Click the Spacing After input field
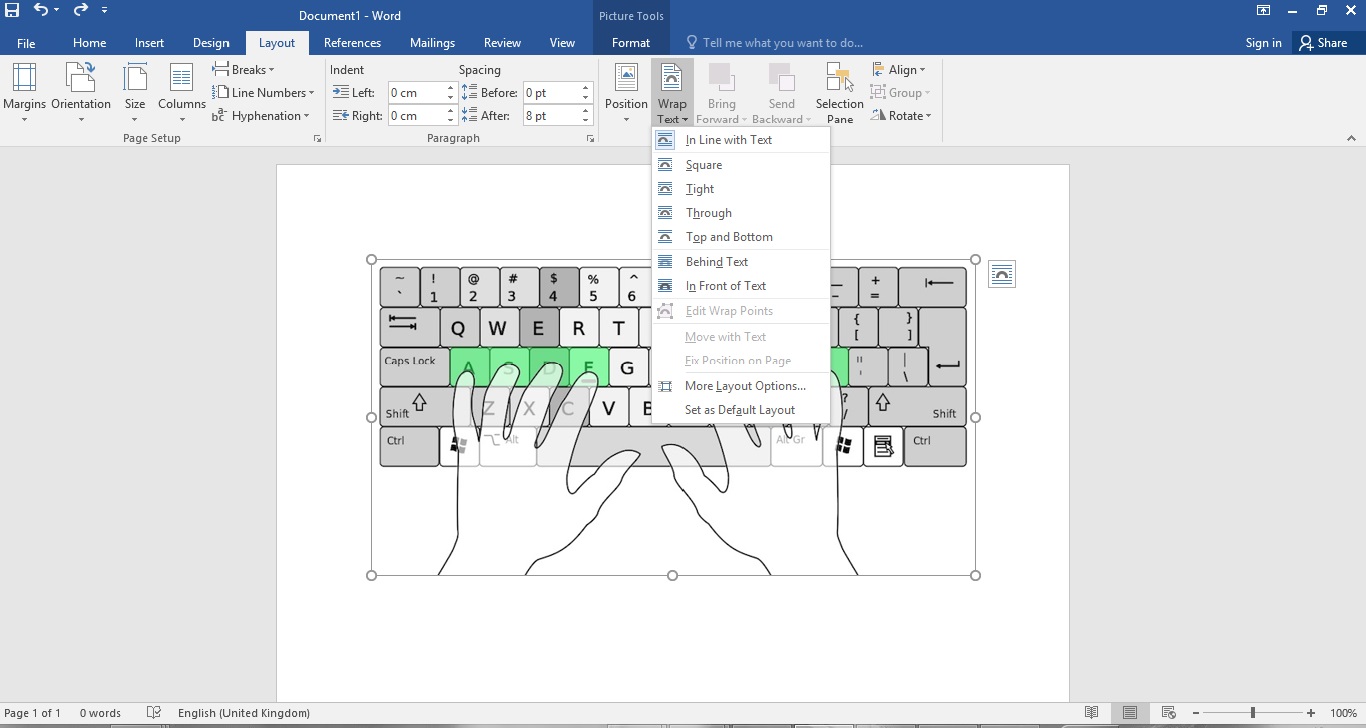 tap(551, 116)
